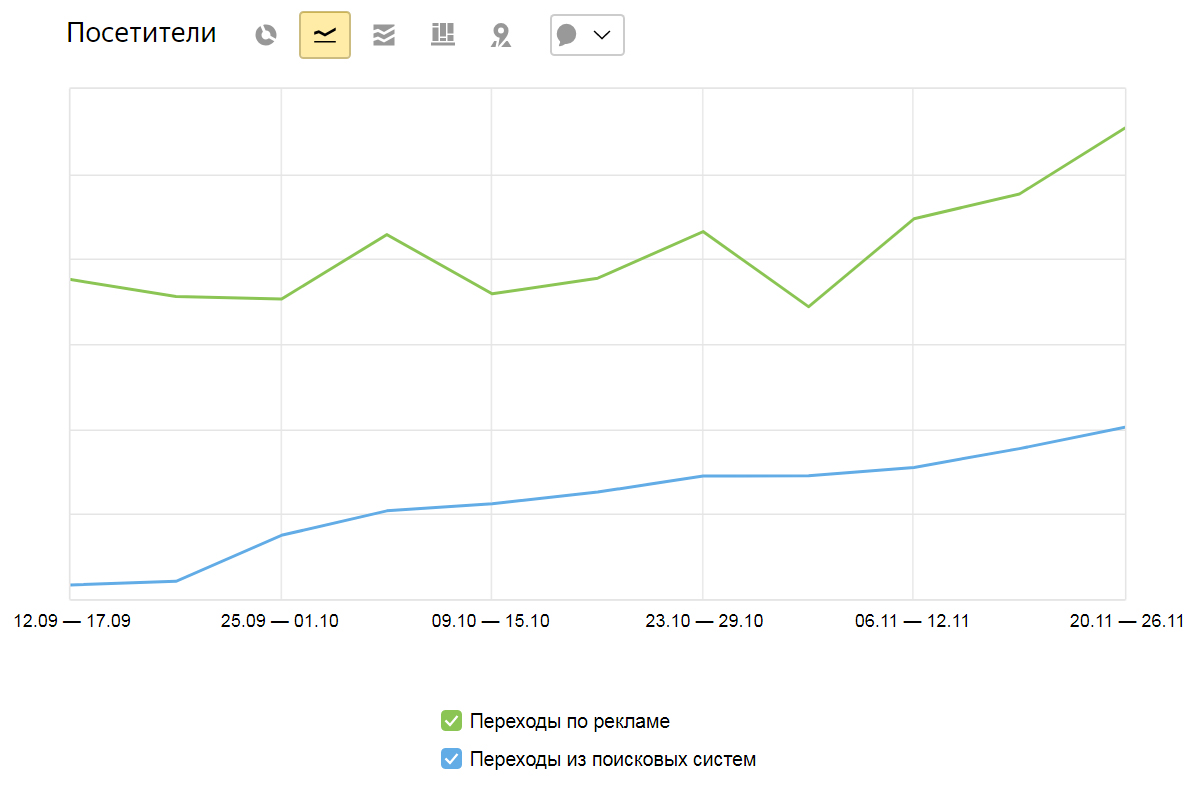The width and height of the screenshot is (1194, 796).
Task: Click the Переходы из поисковых систем legend label
Action: tap(613, 759)
